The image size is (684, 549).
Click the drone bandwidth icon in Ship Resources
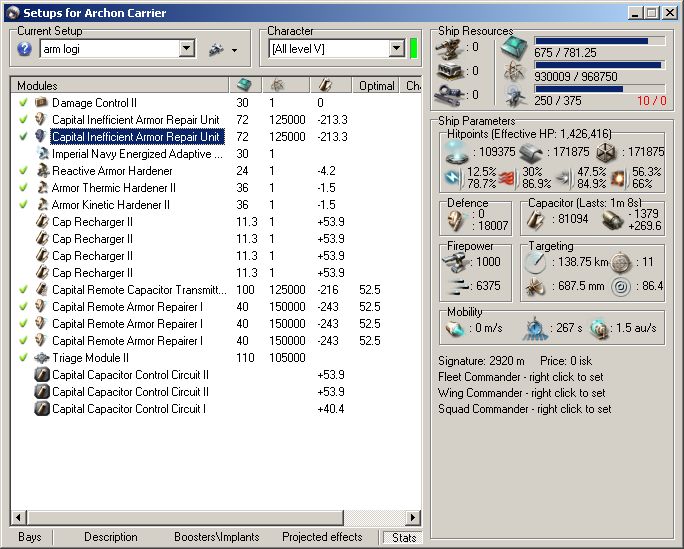click(515, 96)
